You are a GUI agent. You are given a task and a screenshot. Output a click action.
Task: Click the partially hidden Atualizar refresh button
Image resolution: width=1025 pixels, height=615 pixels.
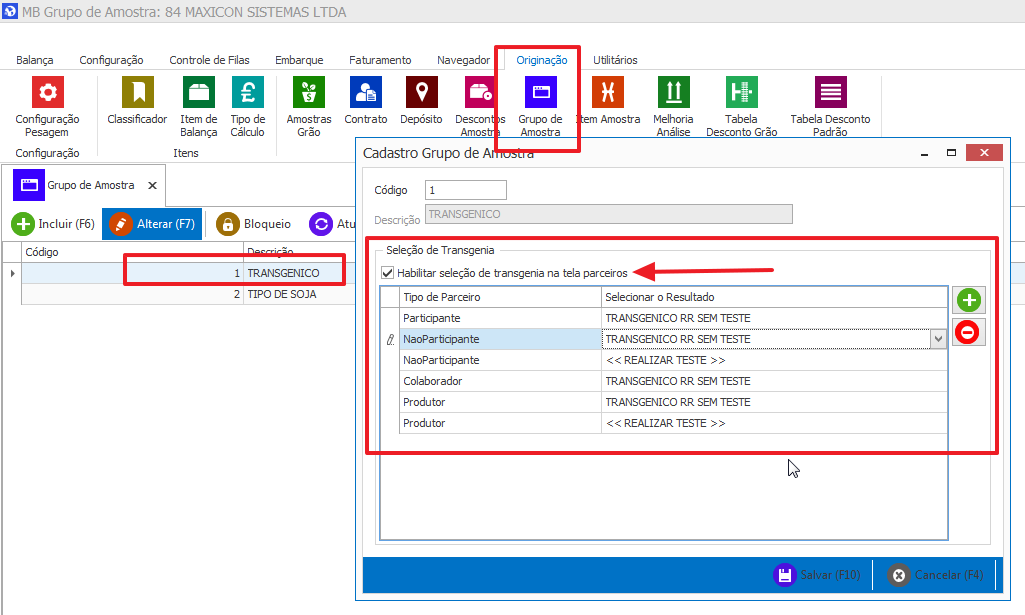click(332, 224)
